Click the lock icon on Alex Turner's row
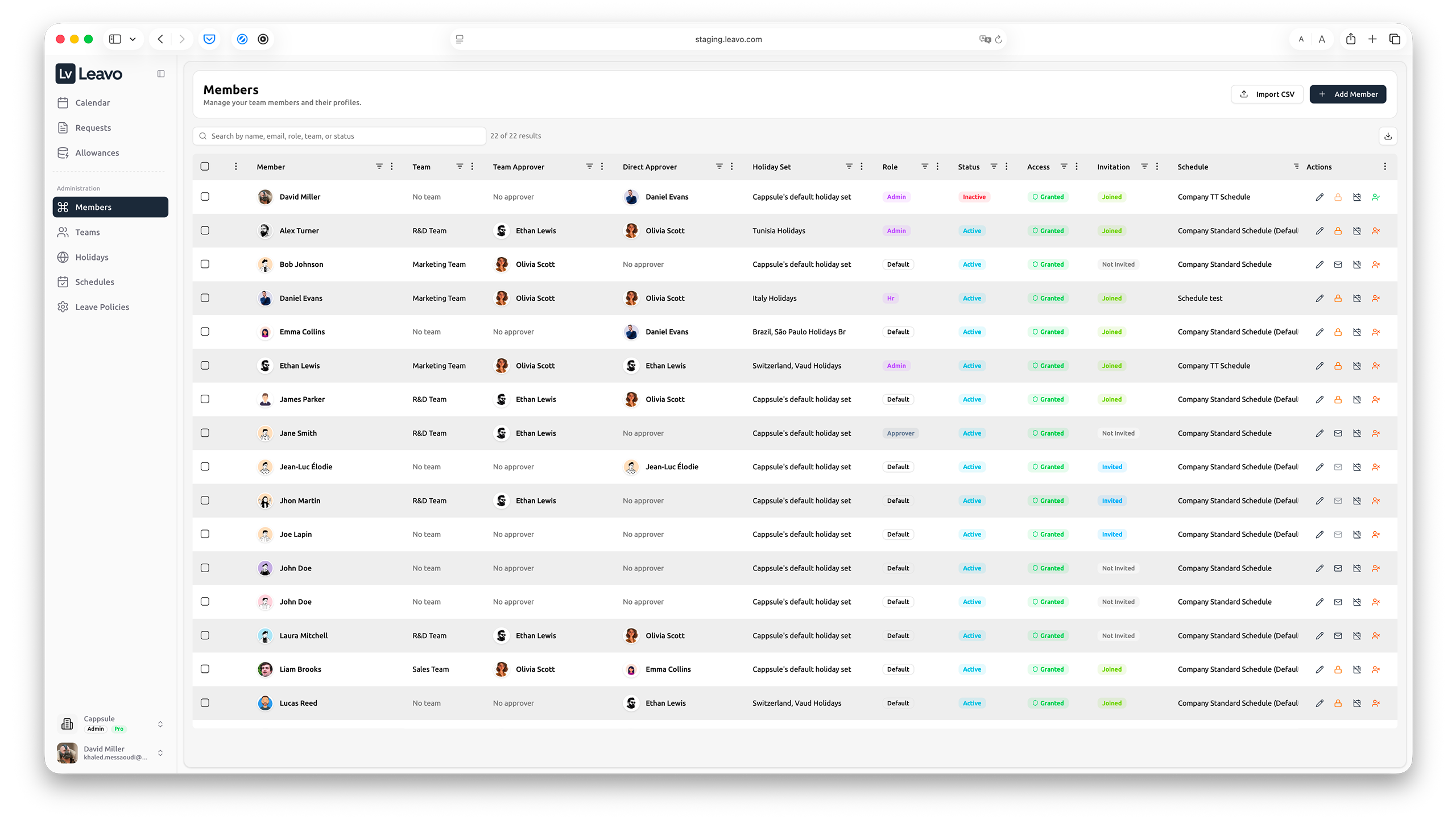 pyautogui.click(x=1338, y=231)
